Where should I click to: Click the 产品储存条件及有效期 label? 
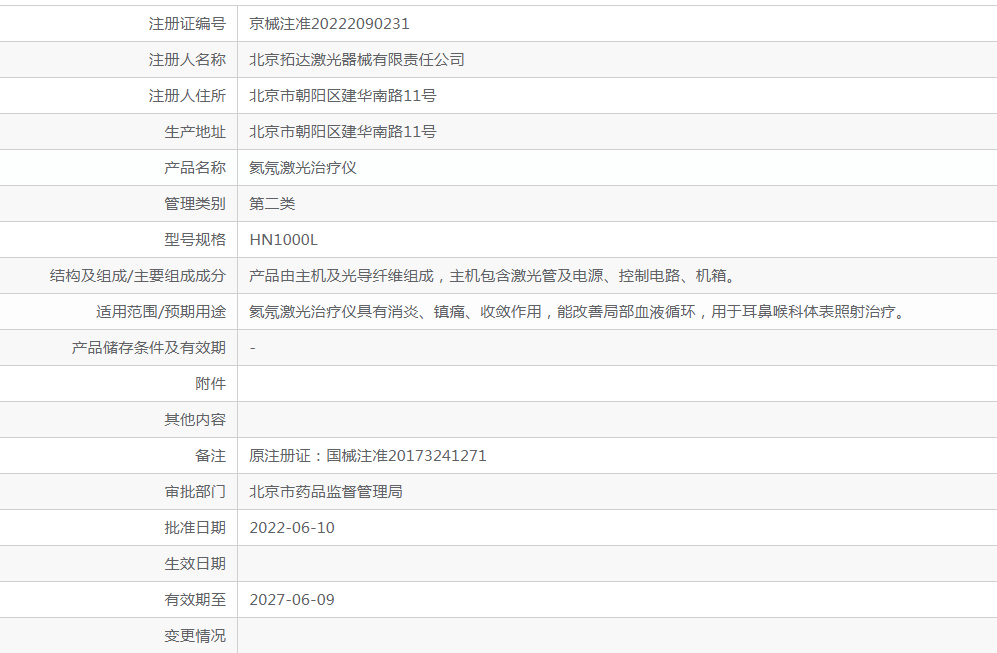tap(149, 348)
